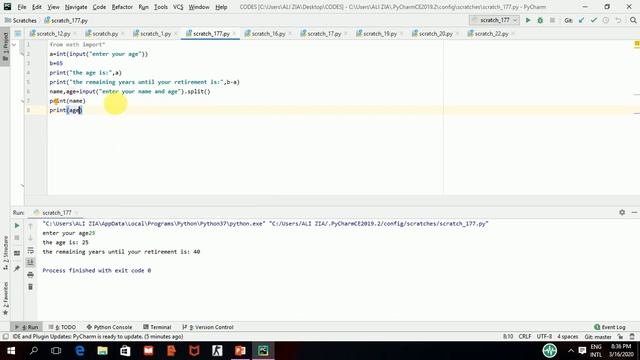
Task: Click the script path link in console
Action: [378, 224]
